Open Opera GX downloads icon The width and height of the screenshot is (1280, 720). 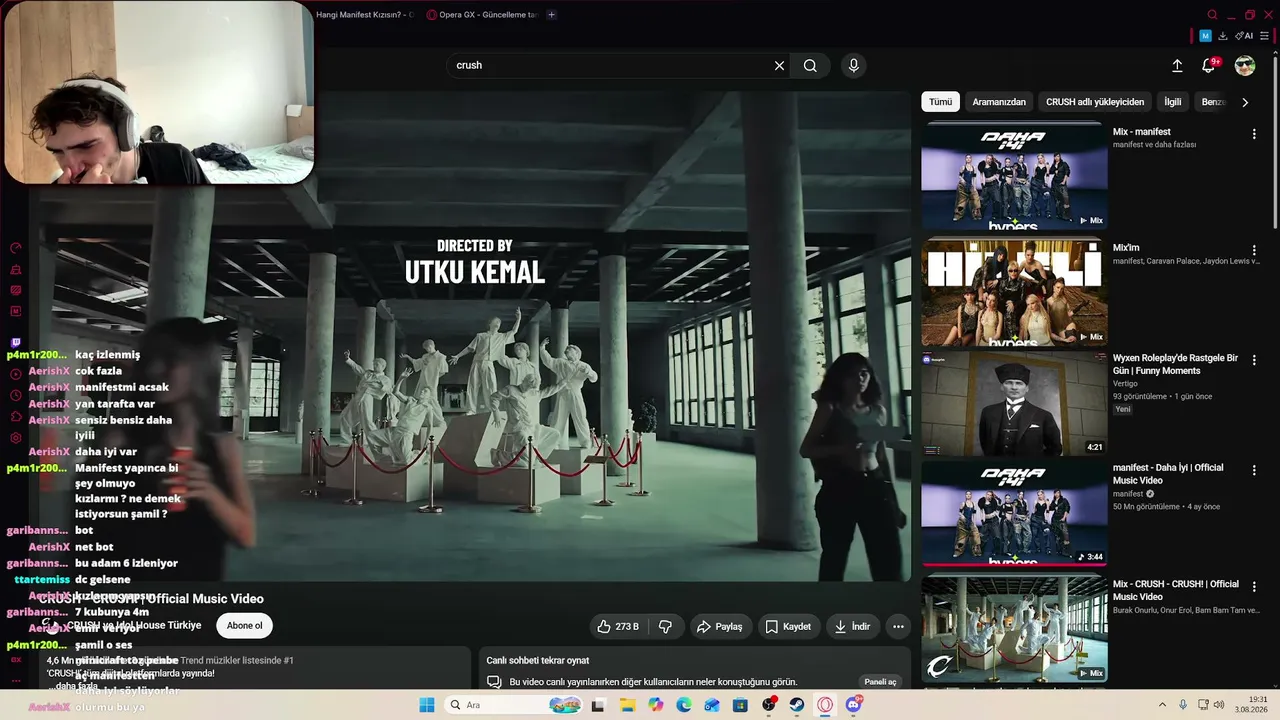point(1222,36)
